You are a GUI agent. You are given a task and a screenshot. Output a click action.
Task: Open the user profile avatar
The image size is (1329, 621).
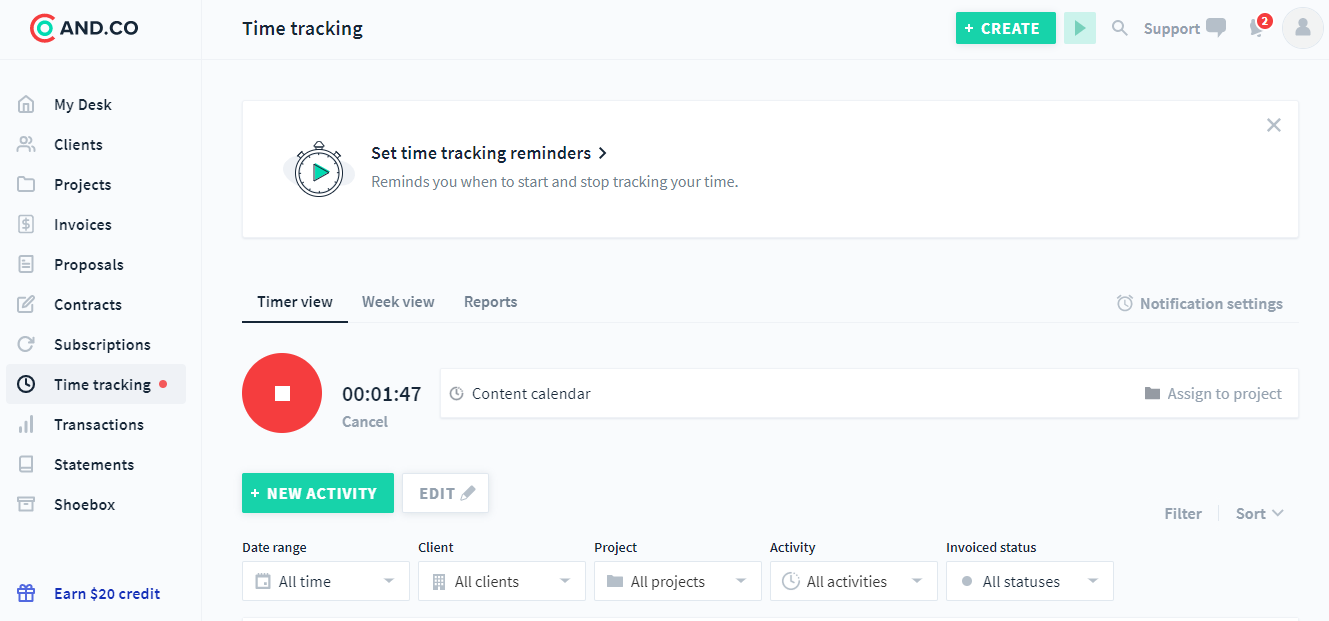[1302, 28]
